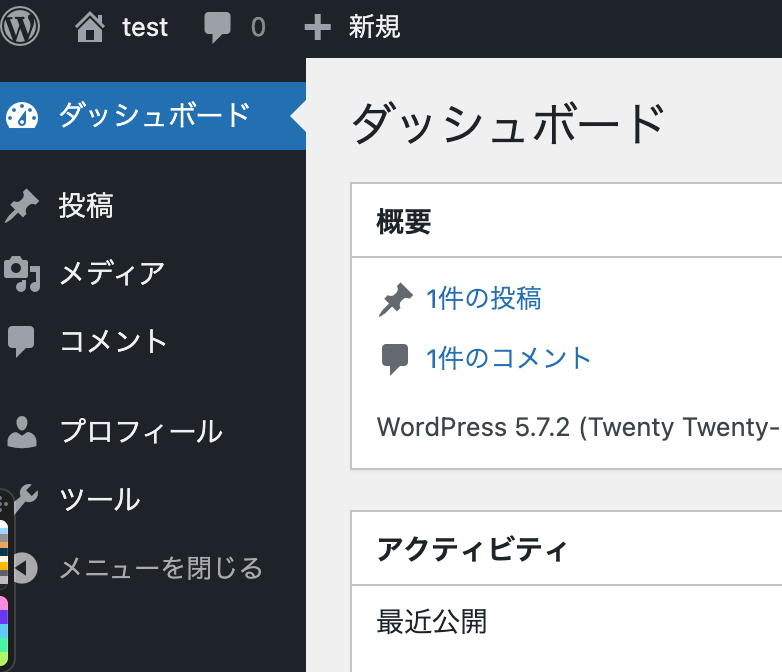This screenshot has height=672, width=782.
Task: Open the site home house icon
Action: 90,27
